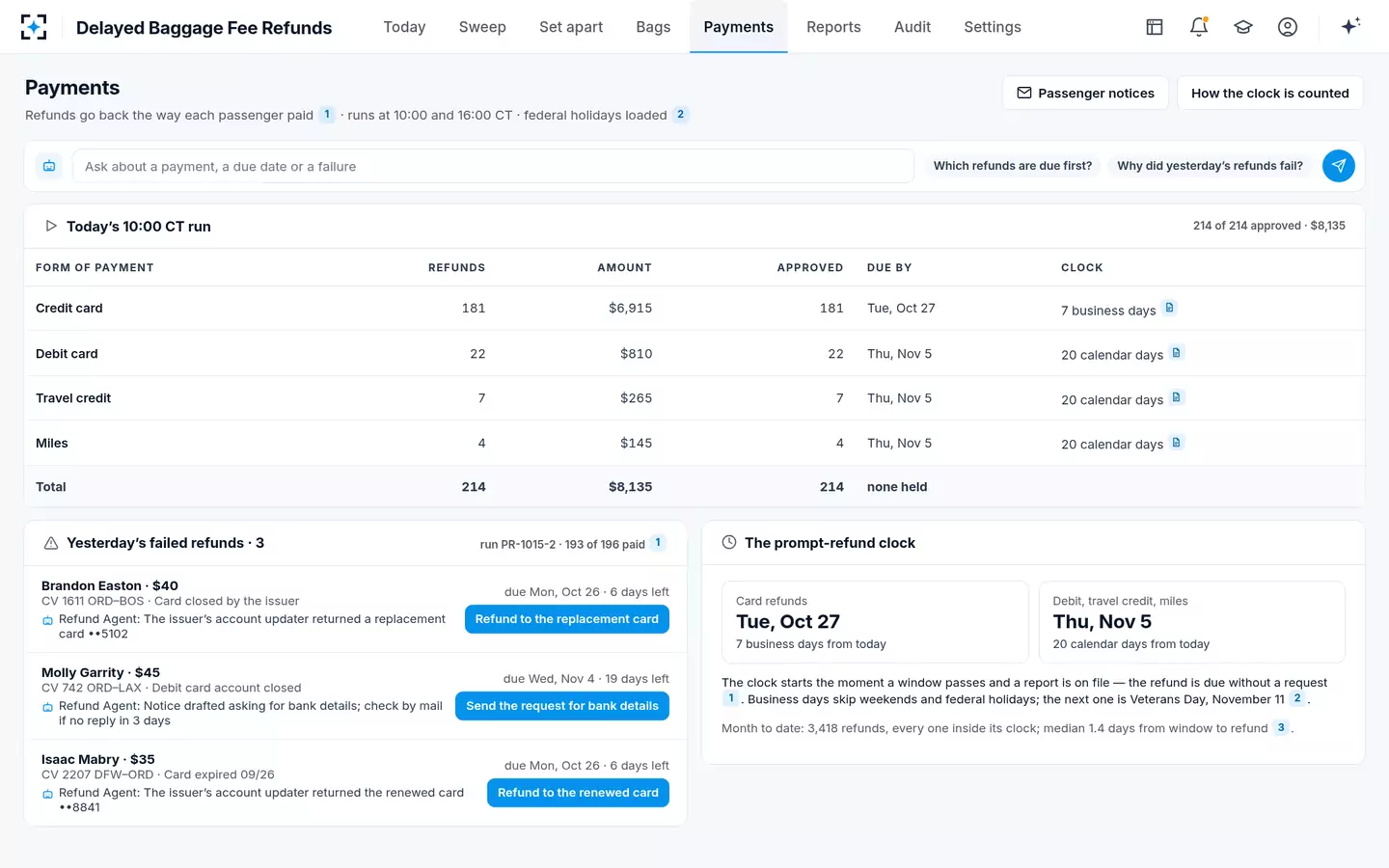Image resolution: width=1389 pixels, height=868 pixels.
Task: Click the '$8,135' total amount cell
Action: pyautogui.click(x=631, y=487)
